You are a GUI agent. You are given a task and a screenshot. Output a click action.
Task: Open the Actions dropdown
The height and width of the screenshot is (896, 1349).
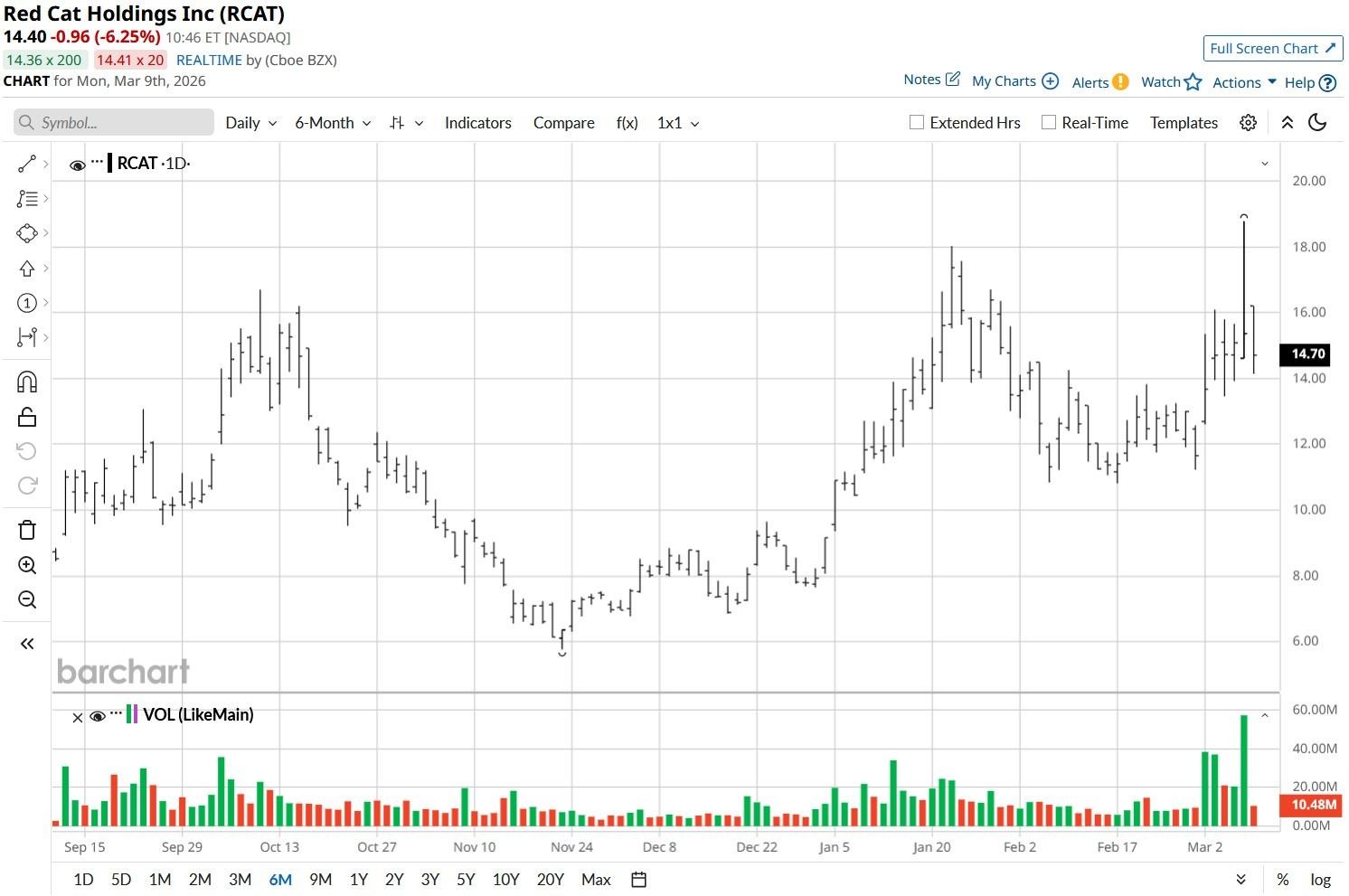coord(1244,82)
